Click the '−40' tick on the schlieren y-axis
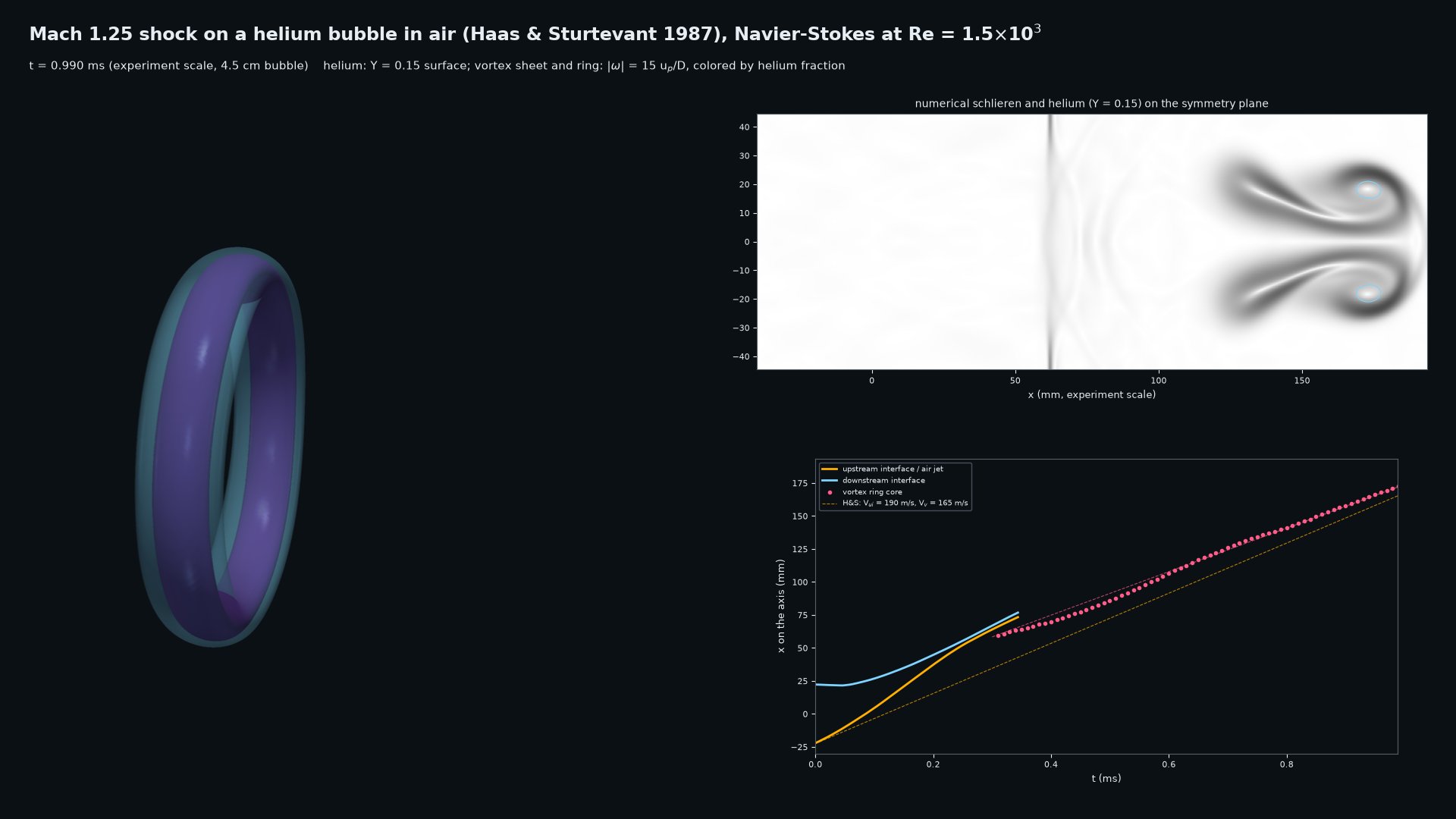This screenshot has height=819, width=1456. 741,357
